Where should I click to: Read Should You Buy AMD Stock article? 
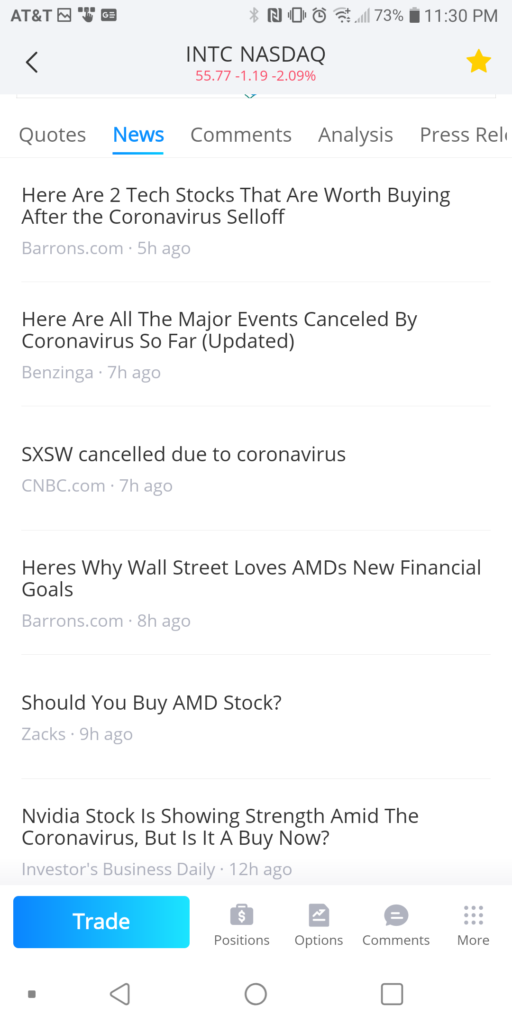(255, 717)
